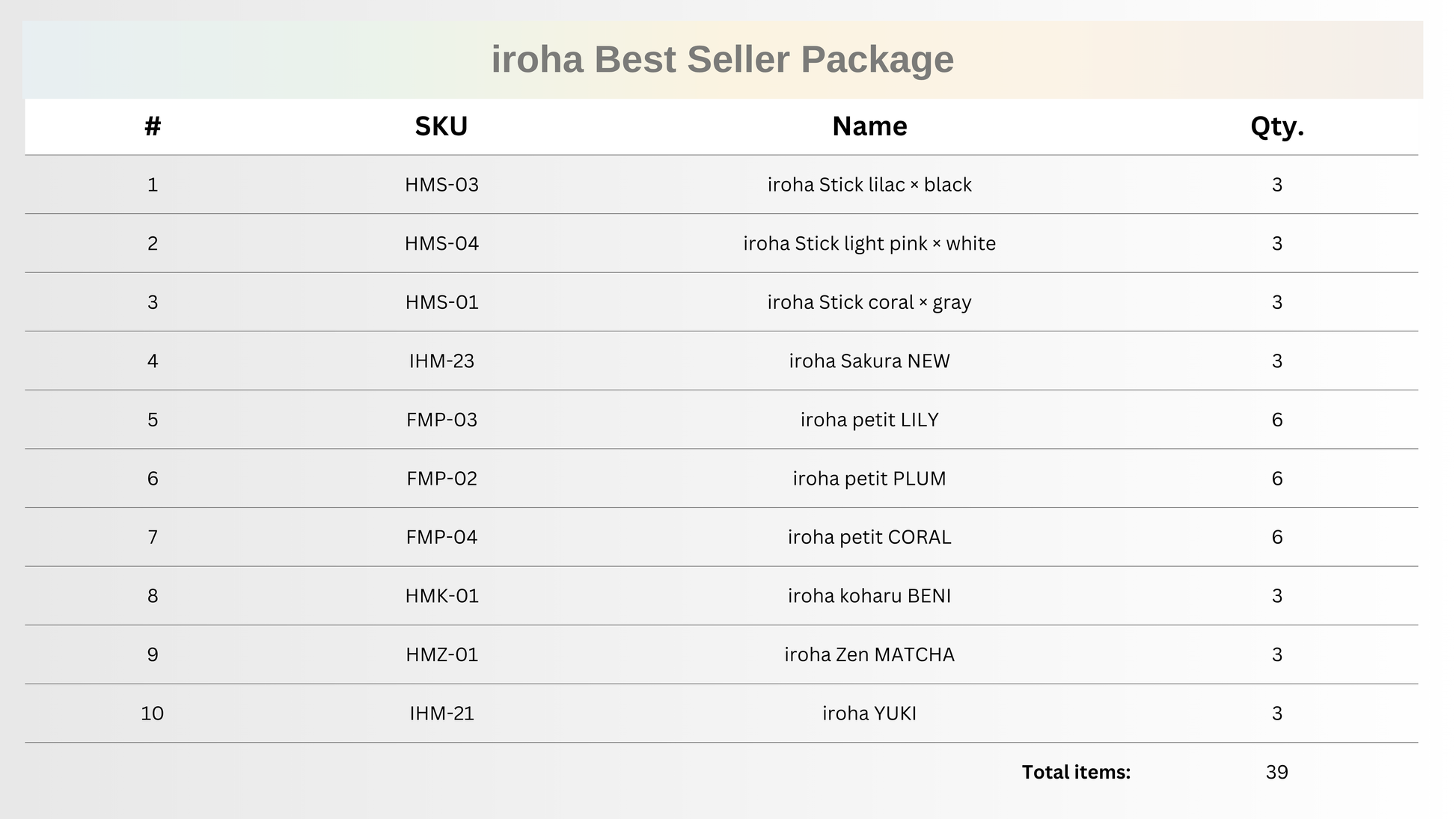
Task: Select the SKU column header
Action: pyautogui.click(x=441, y=126)
